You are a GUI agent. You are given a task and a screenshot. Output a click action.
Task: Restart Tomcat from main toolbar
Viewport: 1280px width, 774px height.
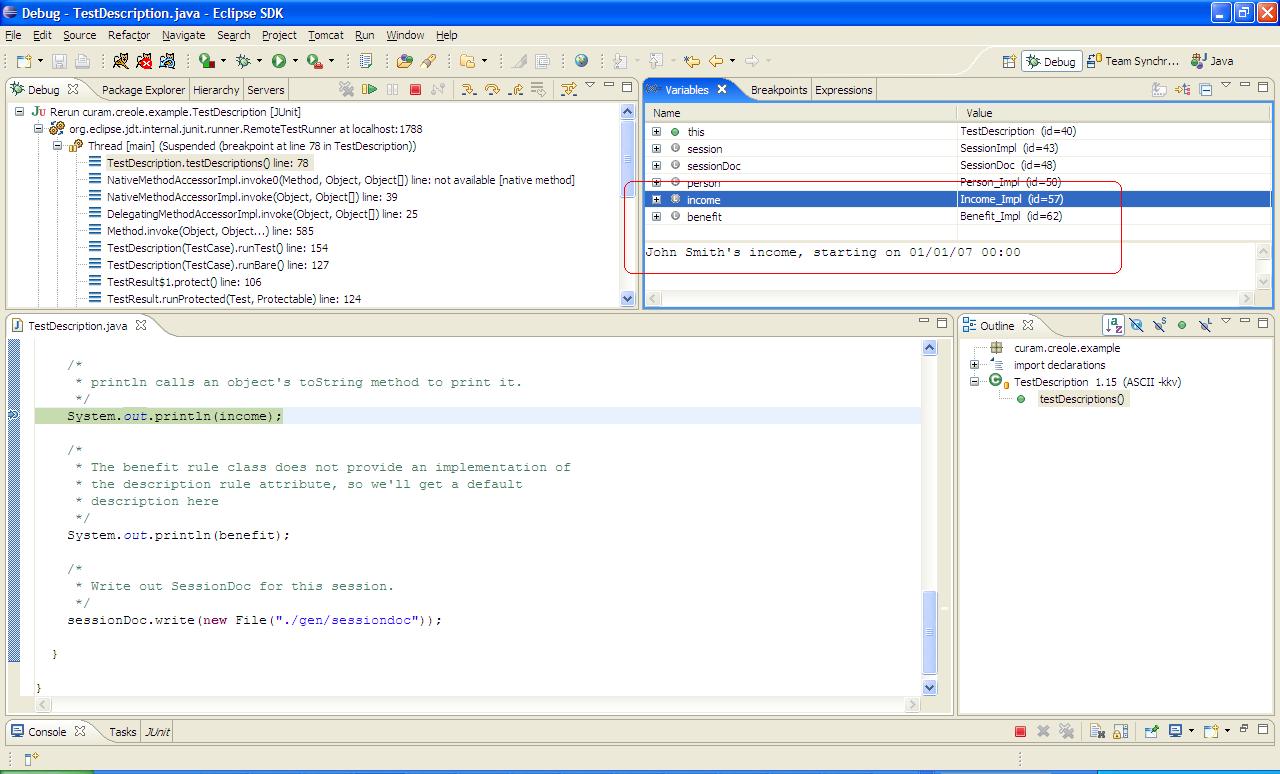point(167,61)
